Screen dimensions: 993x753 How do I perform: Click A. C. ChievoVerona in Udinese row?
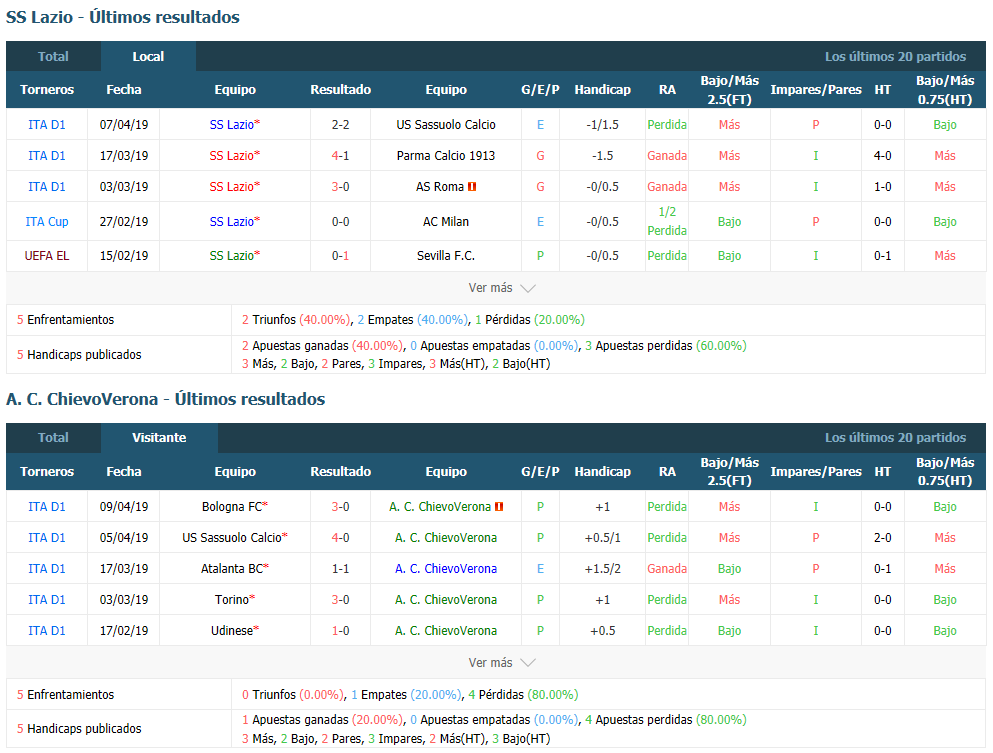click(446, 631)
